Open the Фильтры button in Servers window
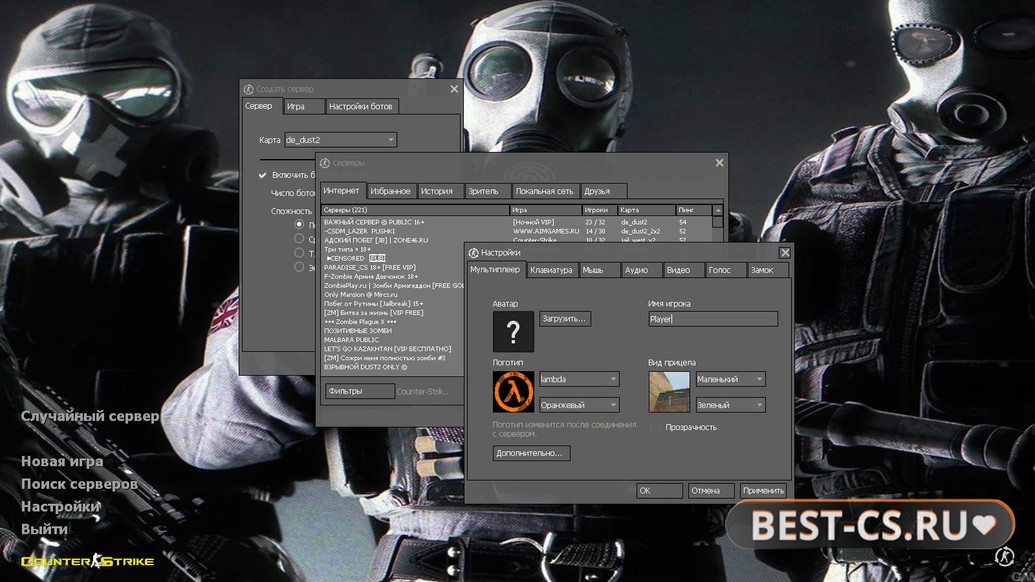 click(x=359, y=391)
